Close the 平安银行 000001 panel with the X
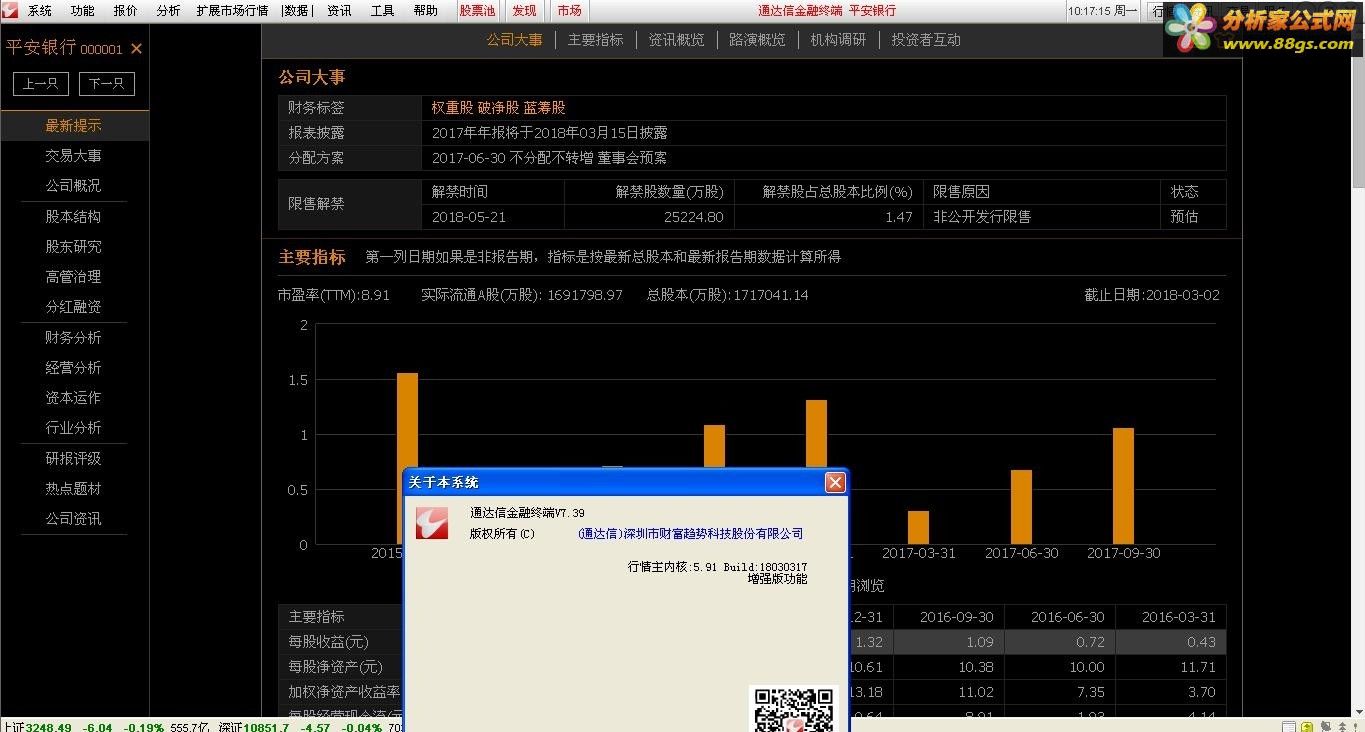1365x732 pixels. click(137, 49)
